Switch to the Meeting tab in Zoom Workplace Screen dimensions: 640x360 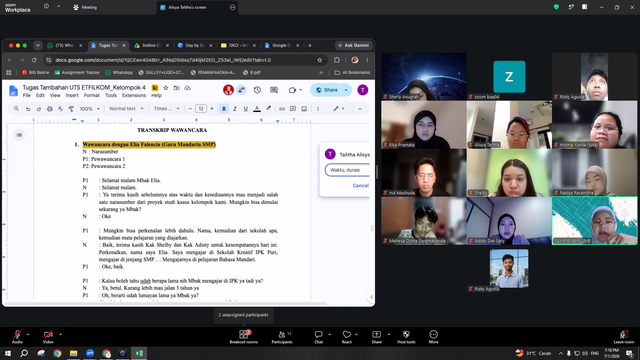click(85, 7)
